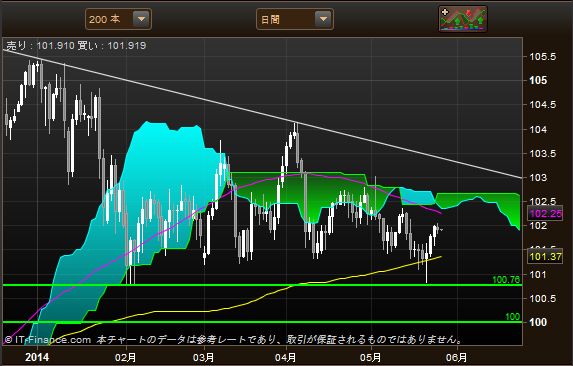Click the magenta 102.25 price label
This screenshot has height=366, width=573.
545,214
